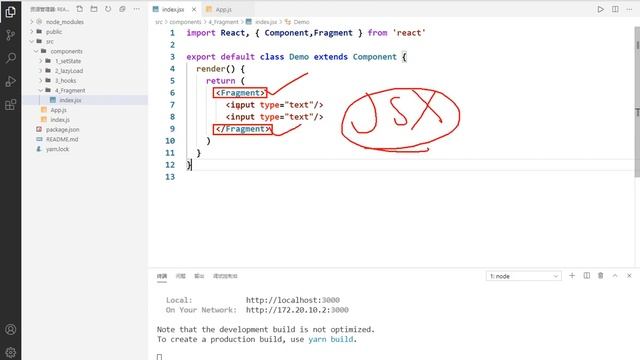Image resolution: width=640 pixels, height=360 pixels.
Task: Run the current file from editor toolbar
Action: tap(600, 9)
